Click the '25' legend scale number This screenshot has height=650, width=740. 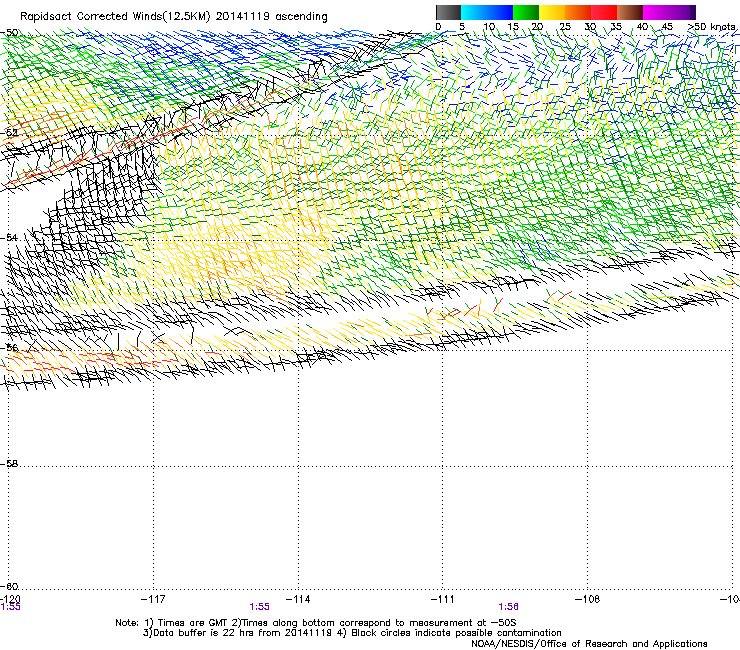[x=565, y=27]
